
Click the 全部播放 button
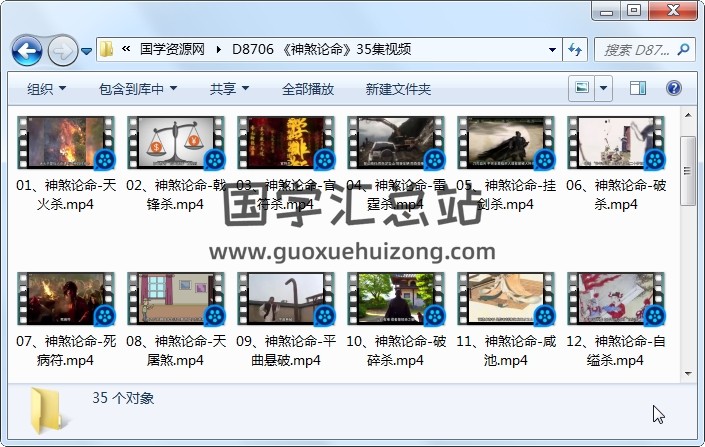(307, 89)
